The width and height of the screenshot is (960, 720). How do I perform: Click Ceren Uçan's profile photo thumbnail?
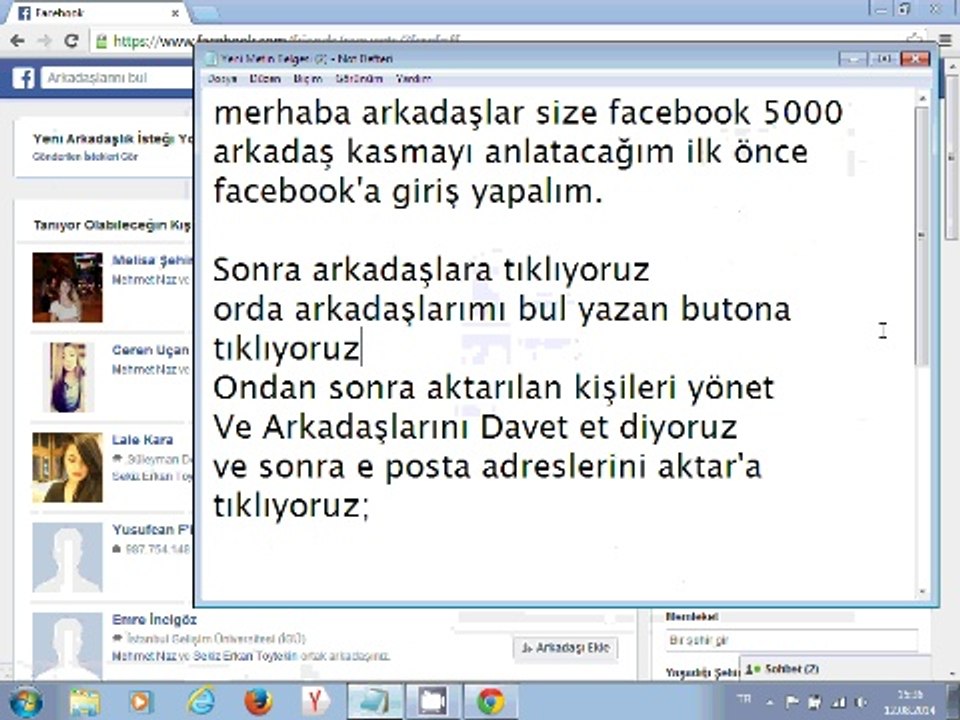(67, 377)
